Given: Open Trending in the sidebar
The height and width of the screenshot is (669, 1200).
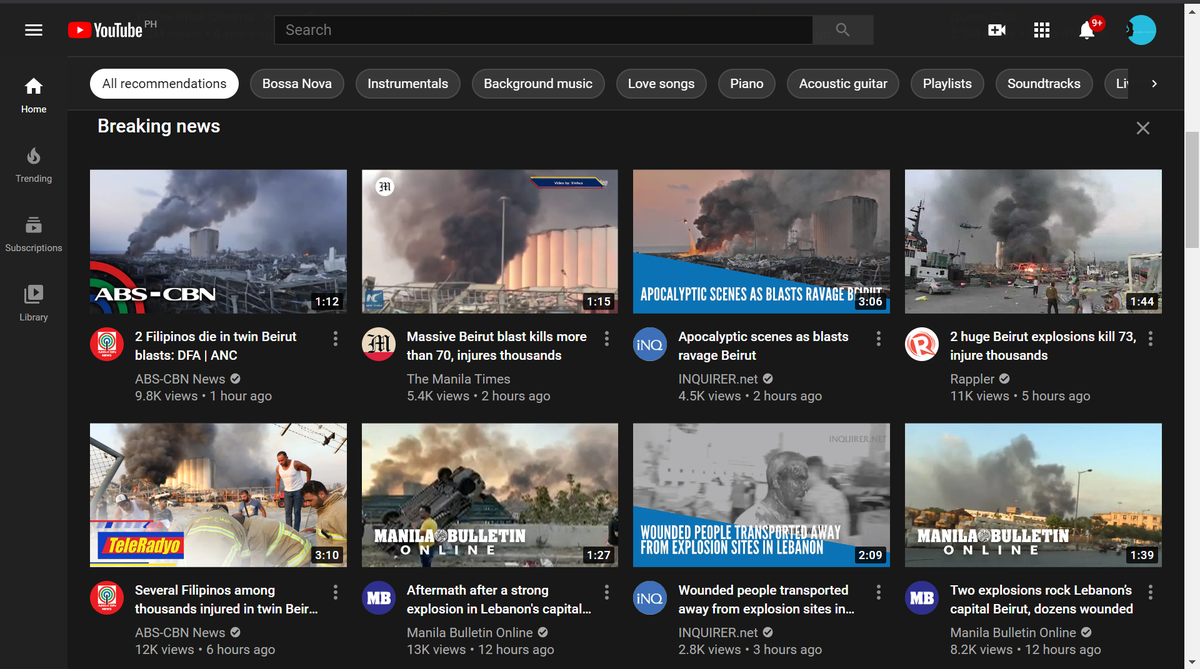Looking at the screenshot, I should (34, 165).
